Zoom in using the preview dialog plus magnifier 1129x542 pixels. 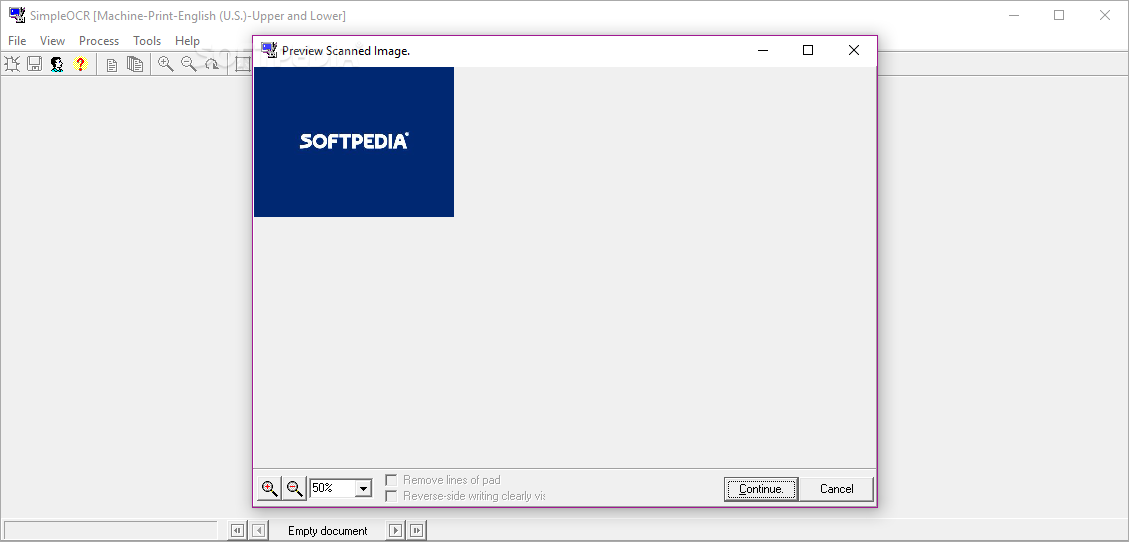[270, 489]
